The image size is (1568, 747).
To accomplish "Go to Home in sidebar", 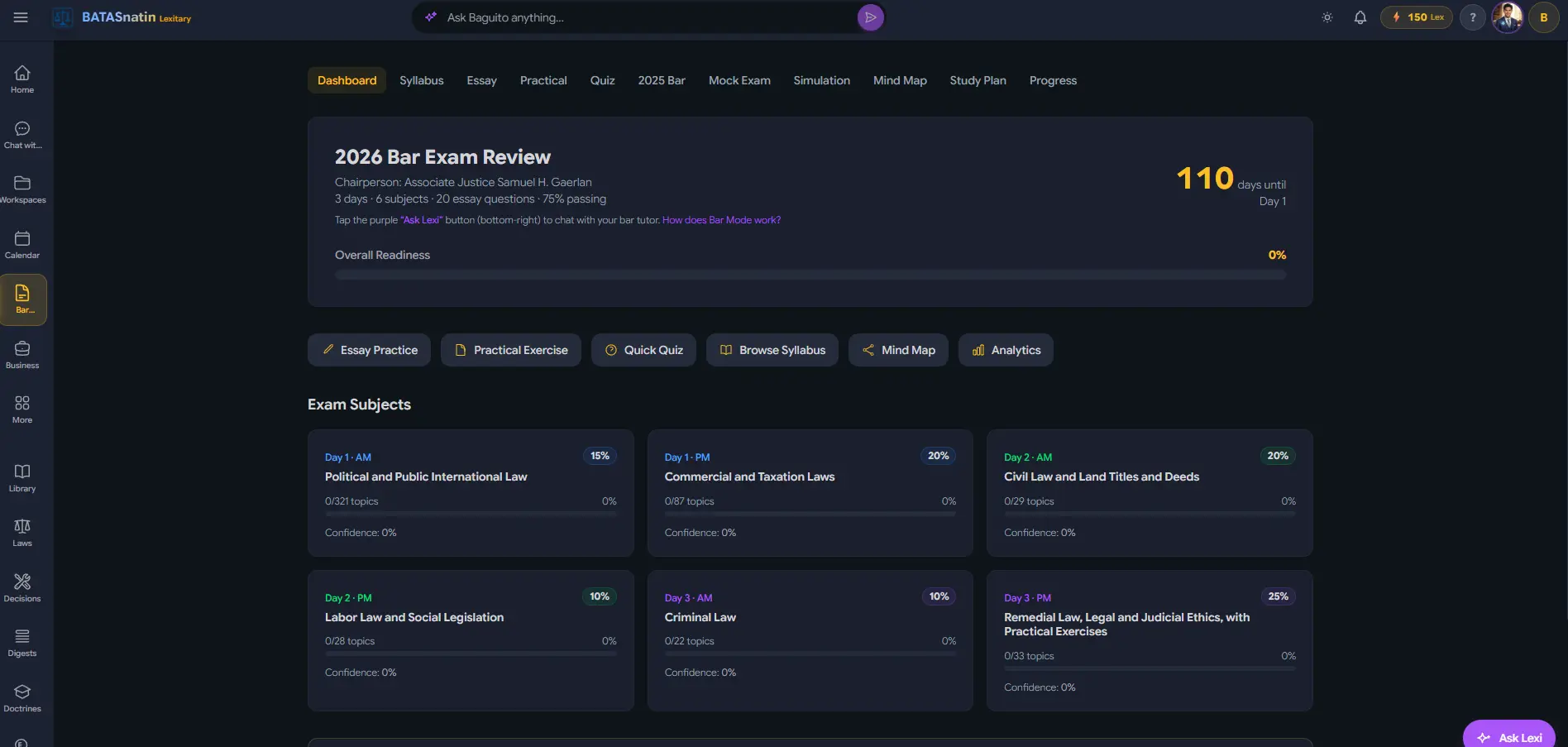I will tap(22, 79).
